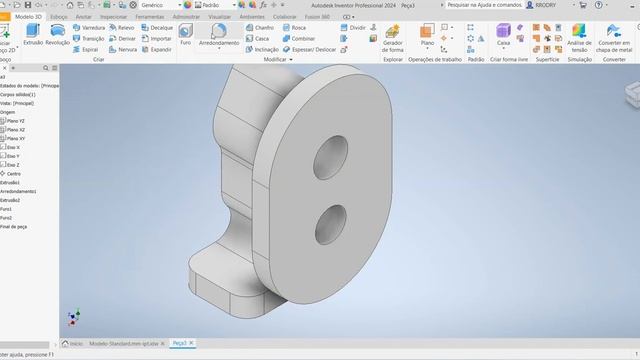Click the upper hole on the 3D part
Image resolution: width=640 pixels, height=360 pixels.
[330, 158]
